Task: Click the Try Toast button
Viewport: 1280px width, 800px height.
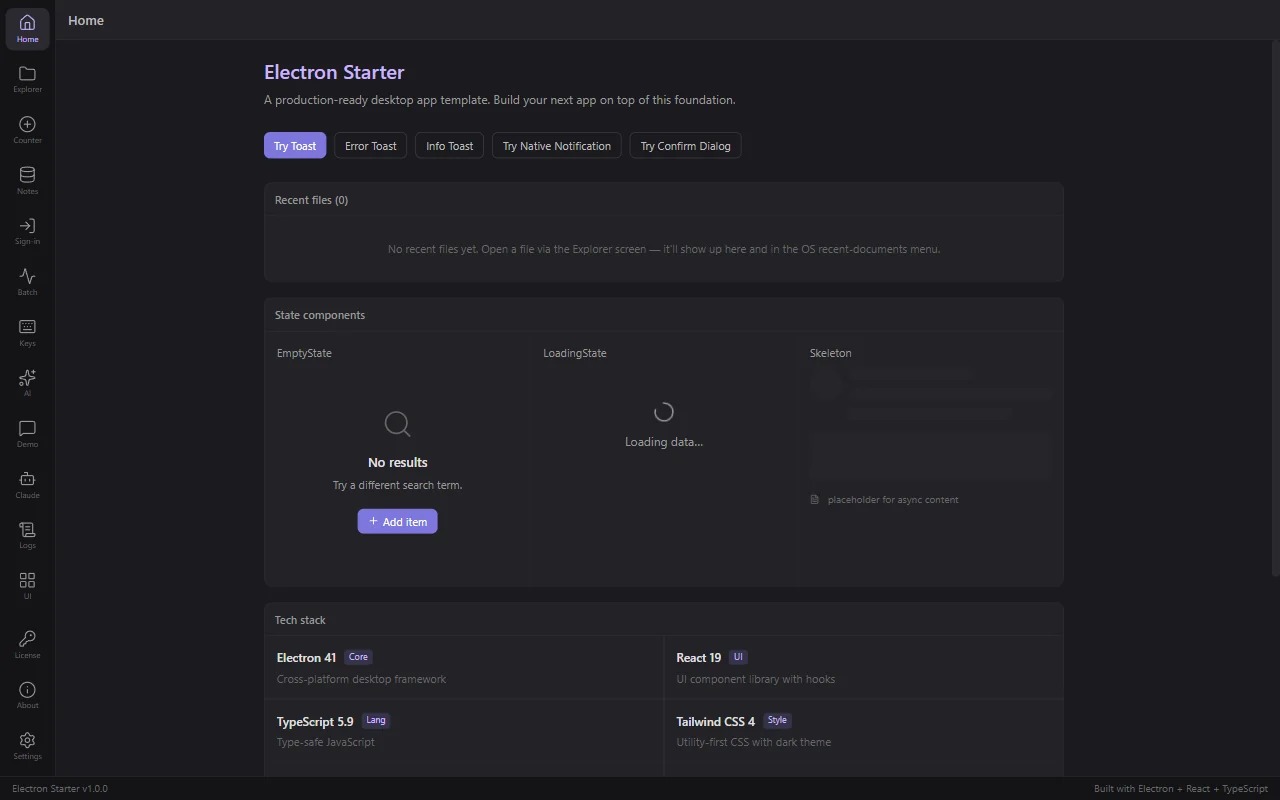Action: click(x=295, y=146)
